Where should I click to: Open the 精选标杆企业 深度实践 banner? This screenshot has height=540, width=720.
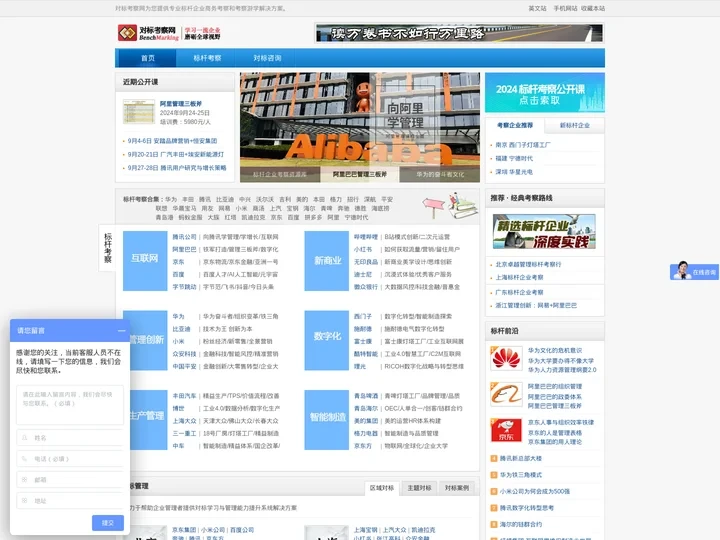545,232
